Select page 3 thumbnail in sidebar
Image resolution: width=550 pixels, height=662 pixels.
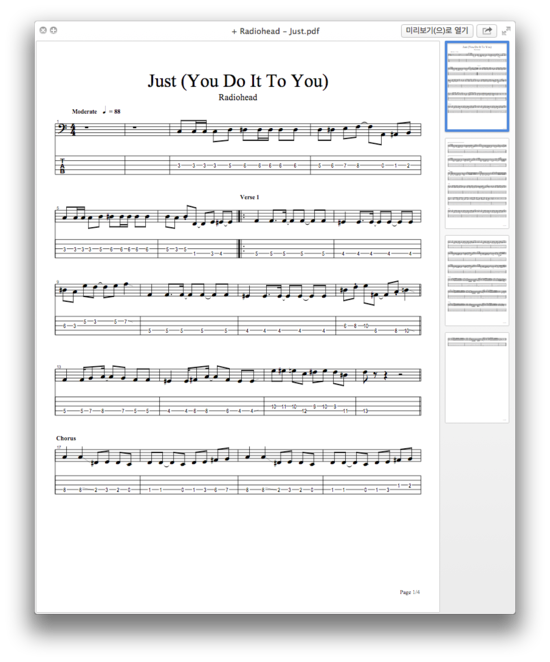(477, 280)
